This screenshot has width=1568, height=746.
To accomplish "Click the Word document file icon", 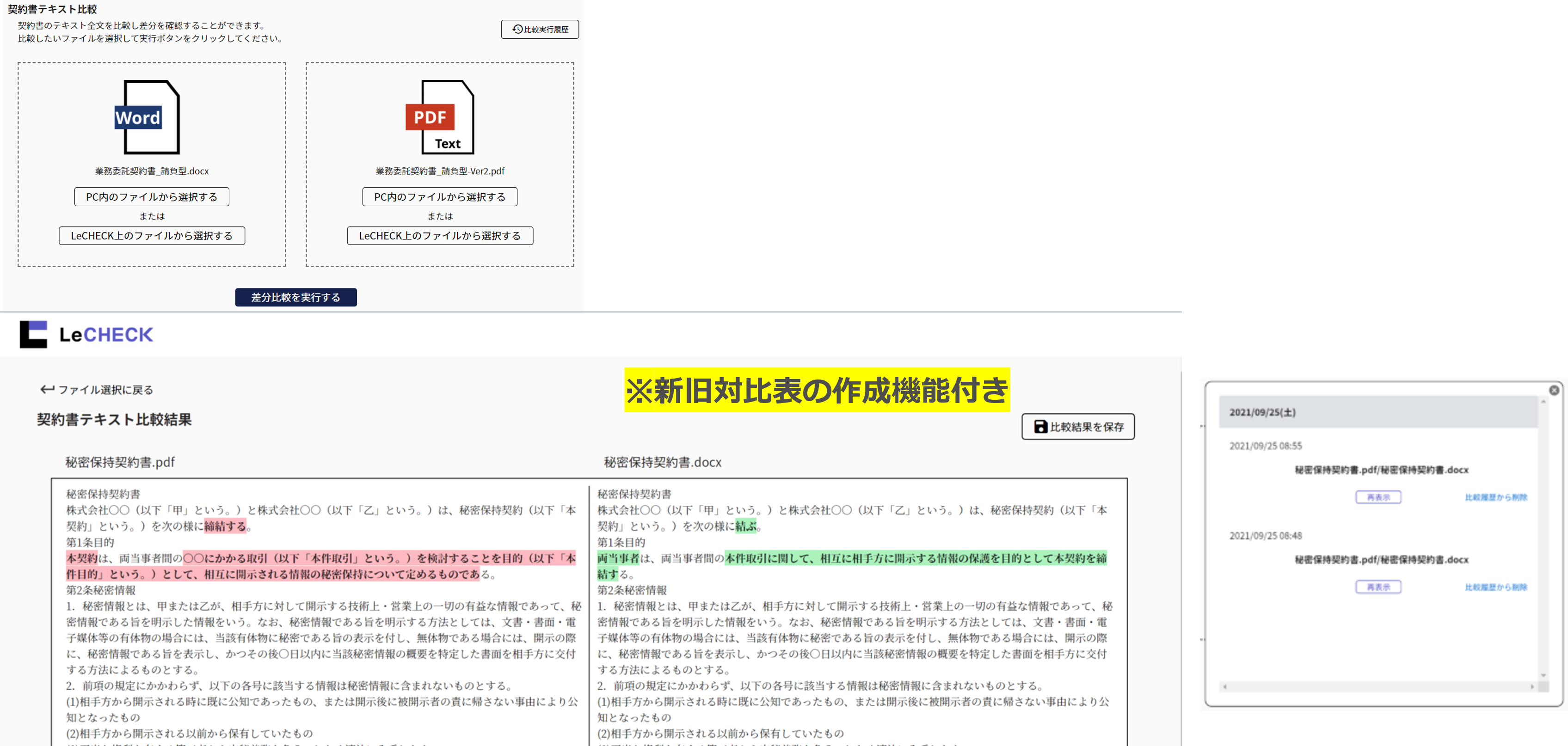I will point(148,117).
